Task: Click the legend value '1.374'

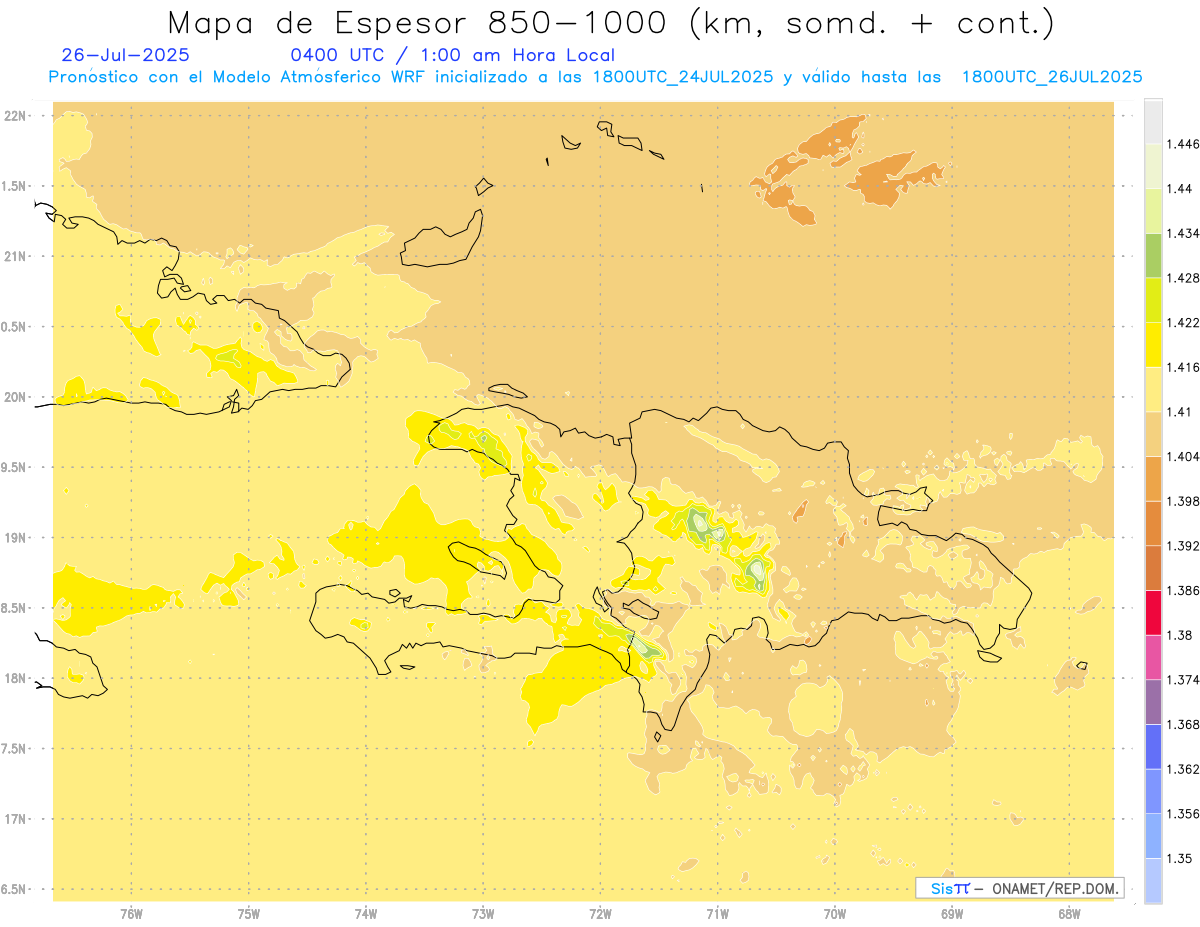Action: pyautogui.click(x=1185, y=680)
